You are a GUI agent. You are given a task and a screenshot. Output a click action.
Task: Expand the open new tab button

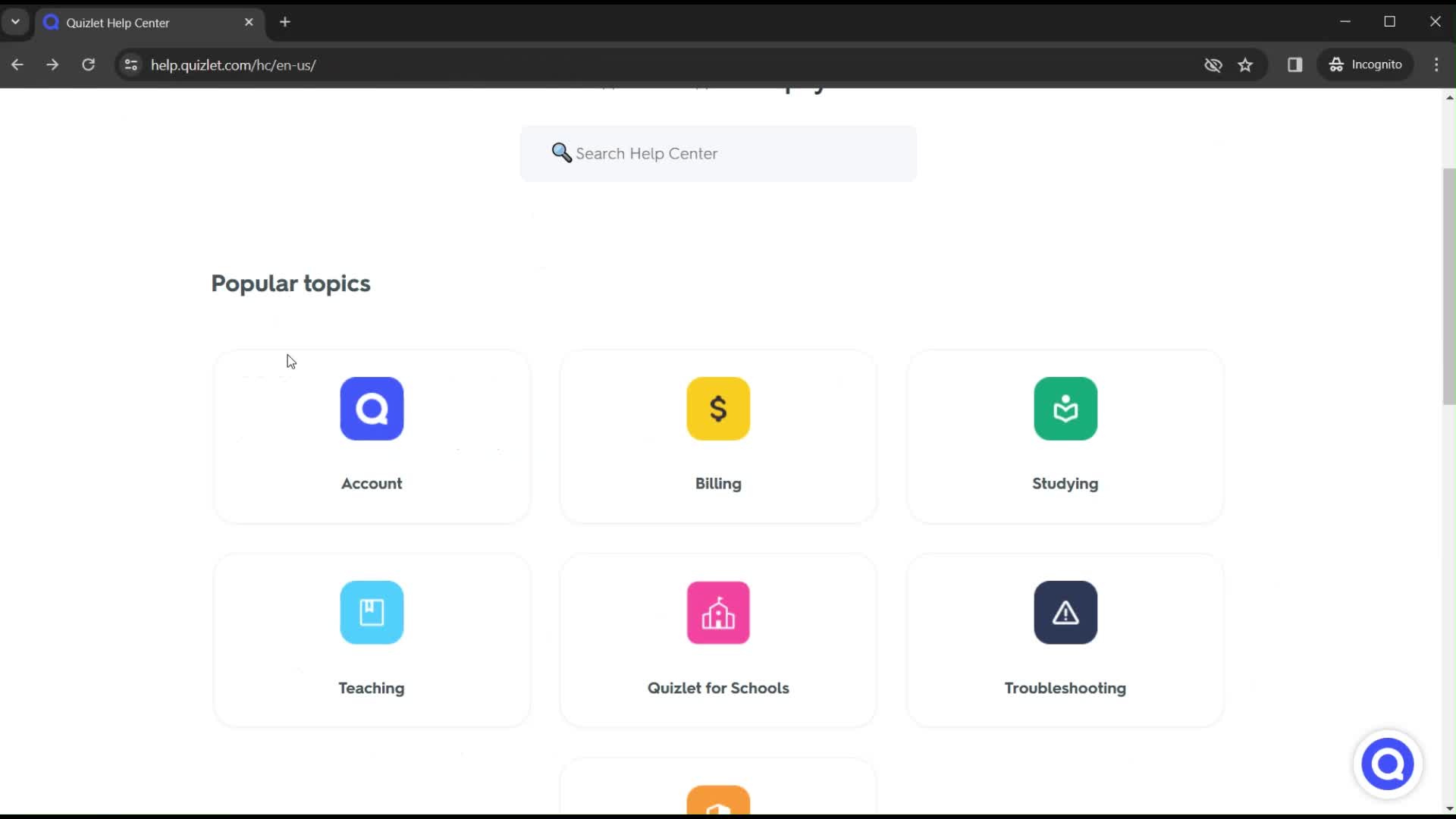pos(285,22)
